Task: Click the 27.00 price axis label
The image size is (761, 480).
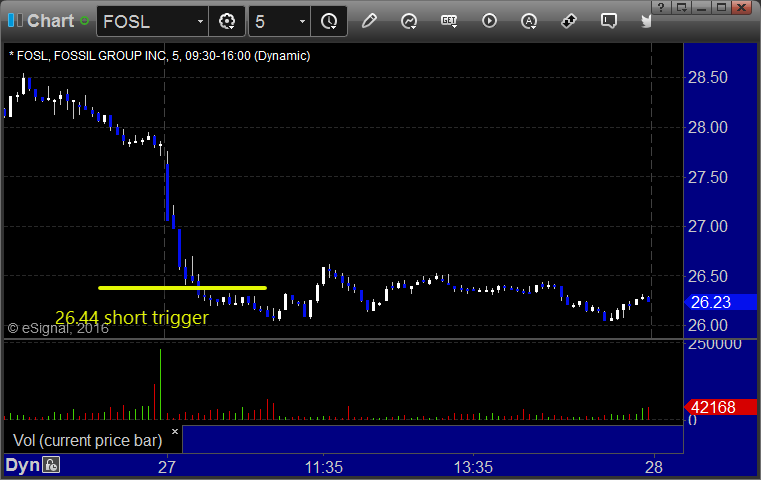Action: click(x=708, y=226)
